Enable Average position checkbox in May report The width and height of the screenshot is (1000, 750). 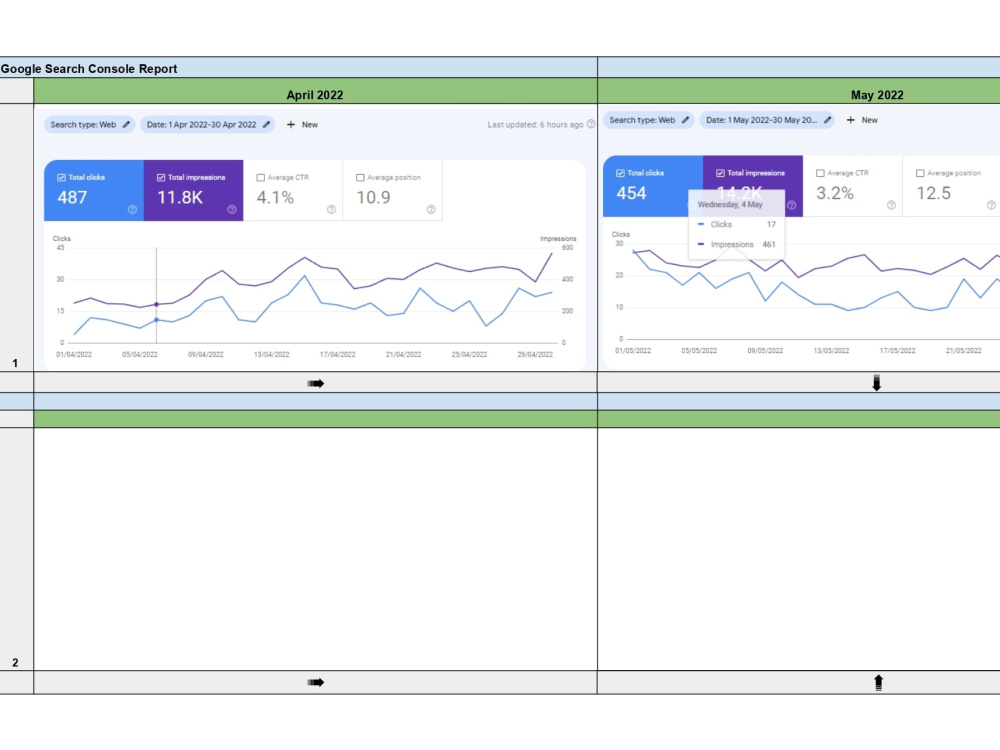pos(920,173)
